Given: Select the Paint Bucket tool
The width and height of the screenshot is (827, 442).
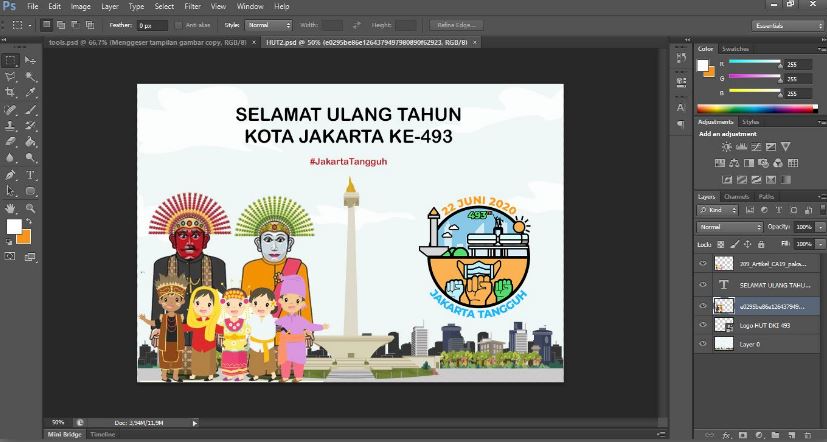Looking at the screenshot, I should coord(31,141).
